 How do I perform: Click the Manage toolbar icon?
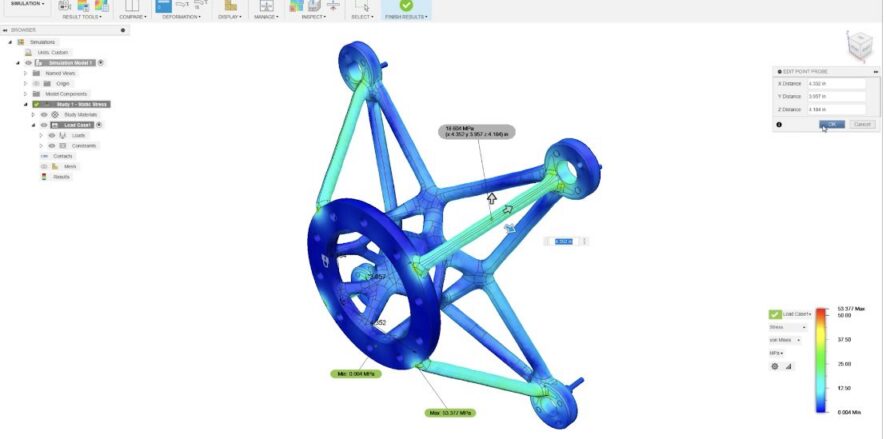click(266, 6)
